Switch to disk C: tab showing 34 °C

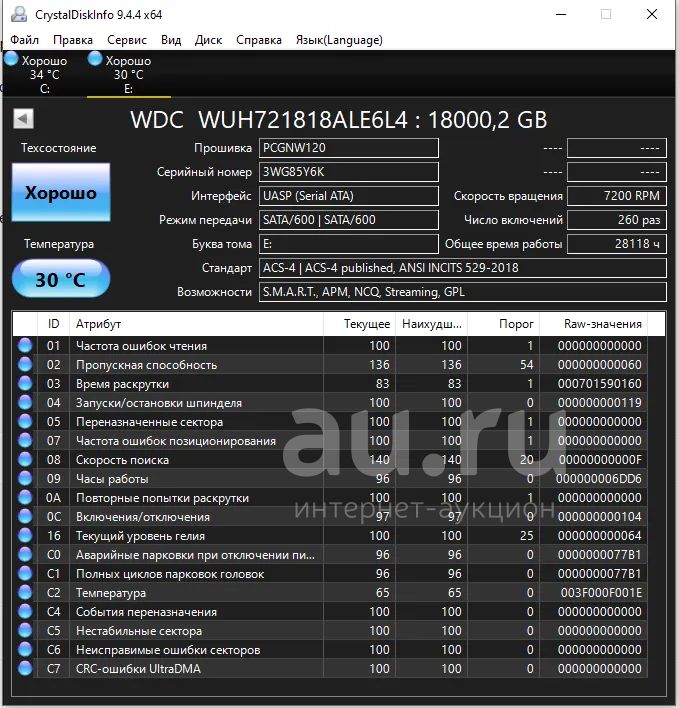pos(45,75)
